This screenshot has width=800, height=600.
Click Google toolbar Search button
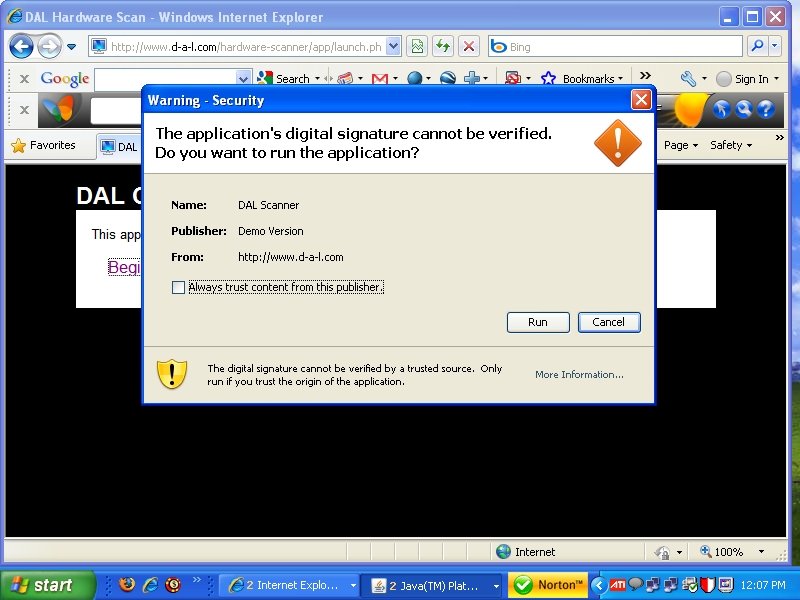283,79
